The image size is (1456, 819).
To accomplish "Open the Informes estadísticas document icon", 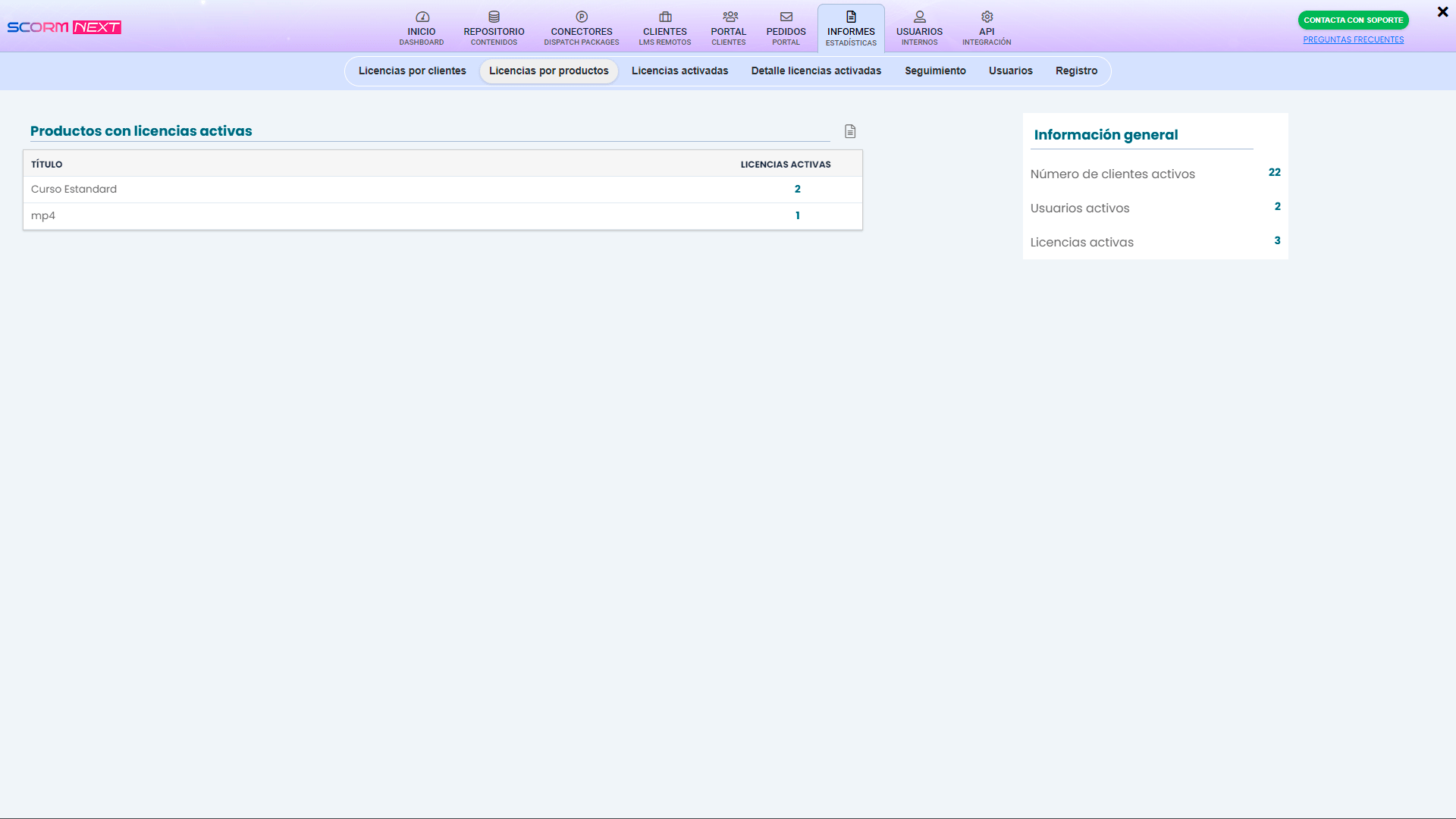I will point(851,17).
